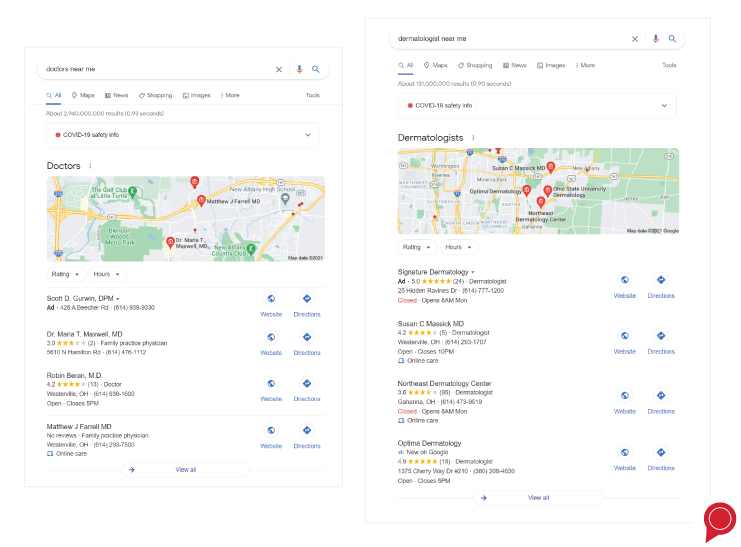Open Rating filter under the Doctors map

point(66,274)
